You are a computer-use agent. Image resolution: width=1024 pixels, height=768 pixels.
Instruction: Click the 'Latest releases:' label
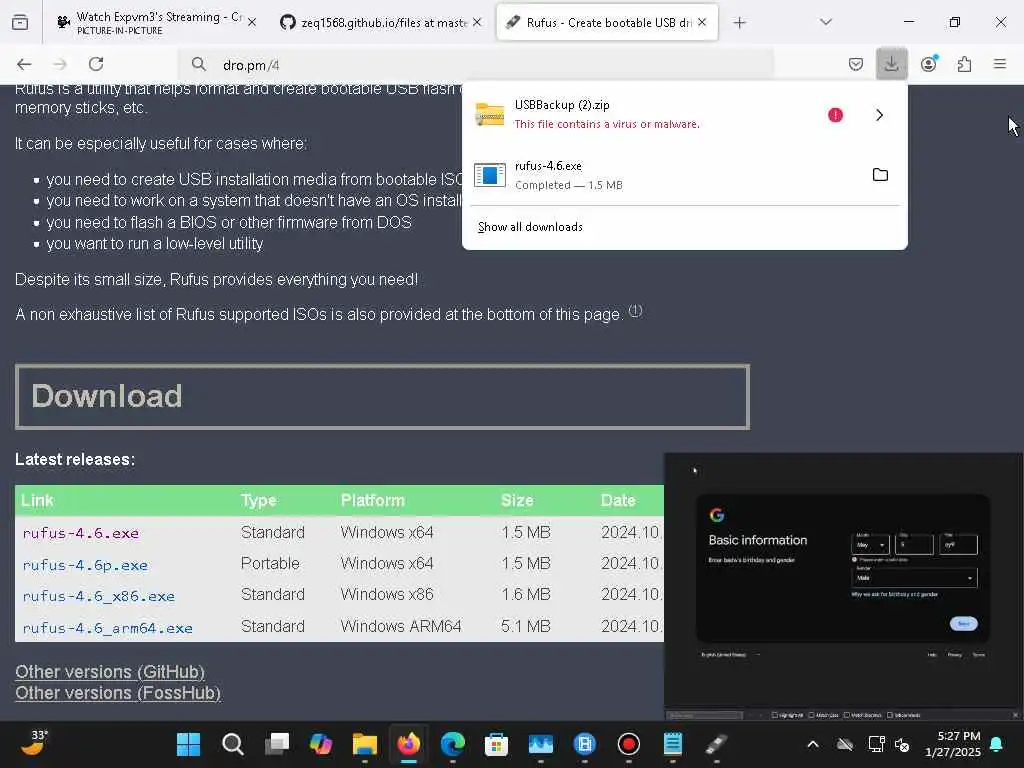(75, 459)
